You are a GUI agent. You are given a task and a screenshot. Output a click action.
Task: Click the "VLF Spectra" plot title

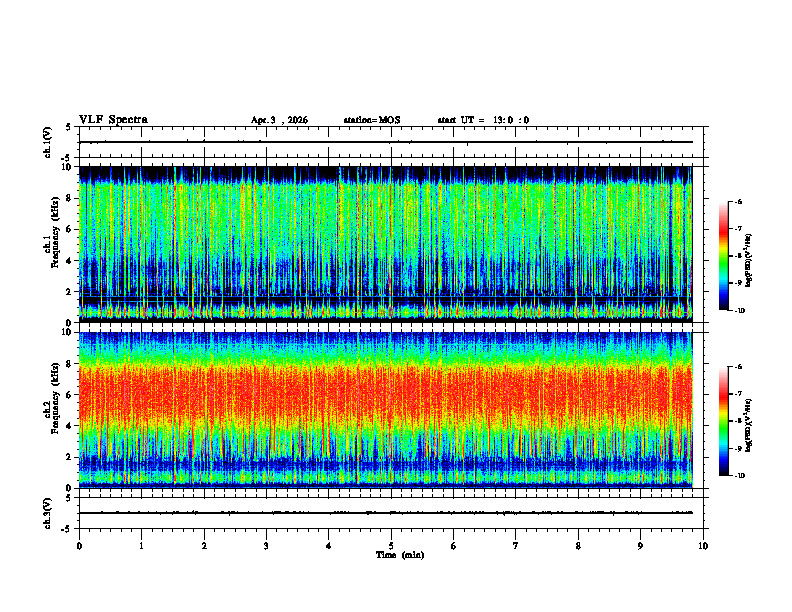pyautogui.click(x=113, y=120)
